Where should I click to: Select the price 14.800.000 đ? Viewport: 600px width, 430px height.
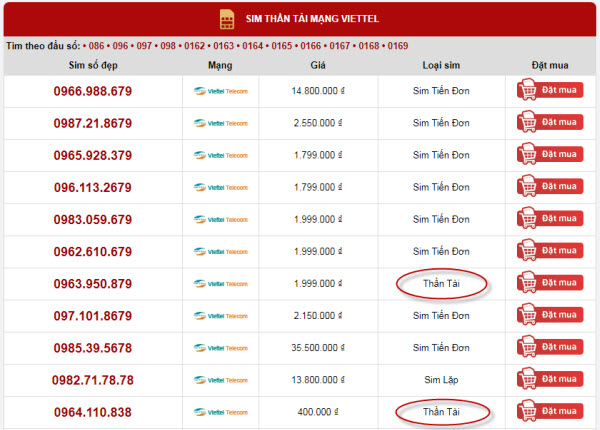coord(318,91)
